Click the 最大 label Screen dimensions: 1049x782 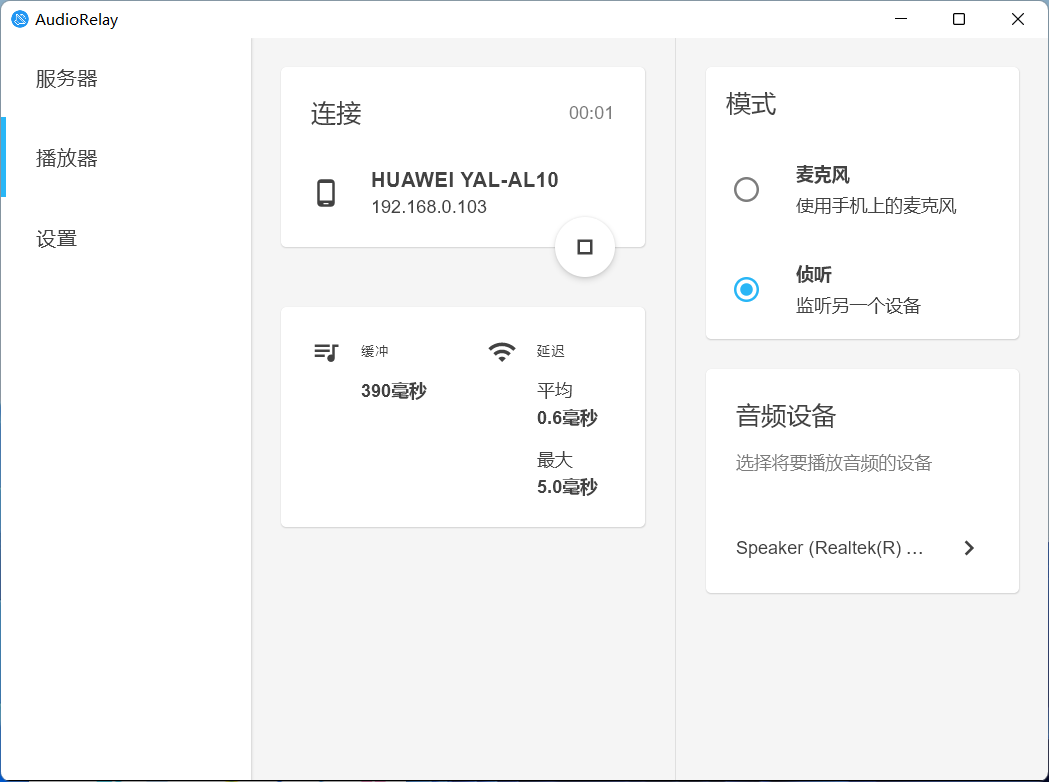click(555, 460)
